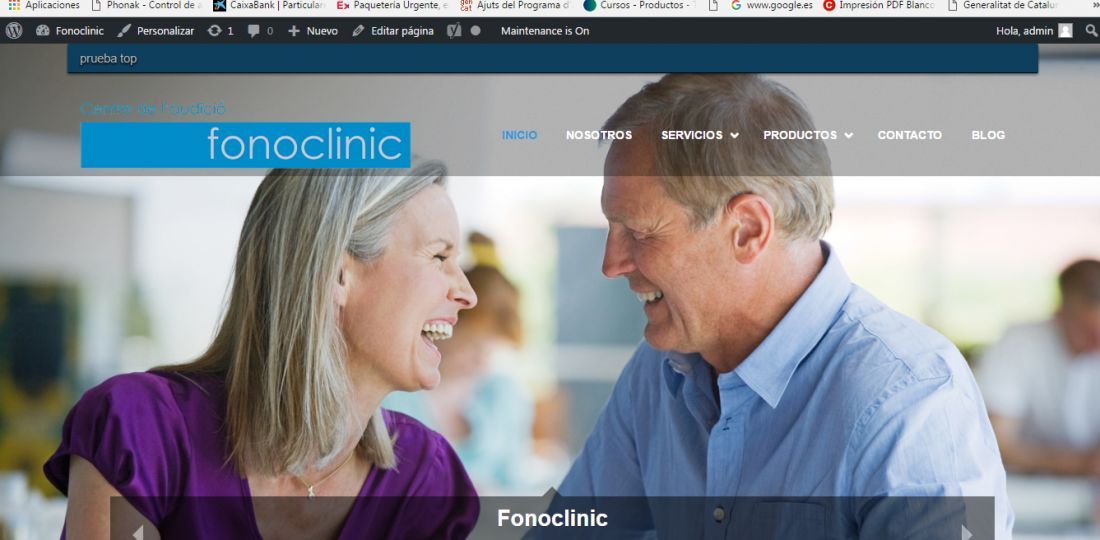Viewport: 1100px width, 540px height.
Task: Open Personalizar customizer link
Action: (x=156, y=31)
